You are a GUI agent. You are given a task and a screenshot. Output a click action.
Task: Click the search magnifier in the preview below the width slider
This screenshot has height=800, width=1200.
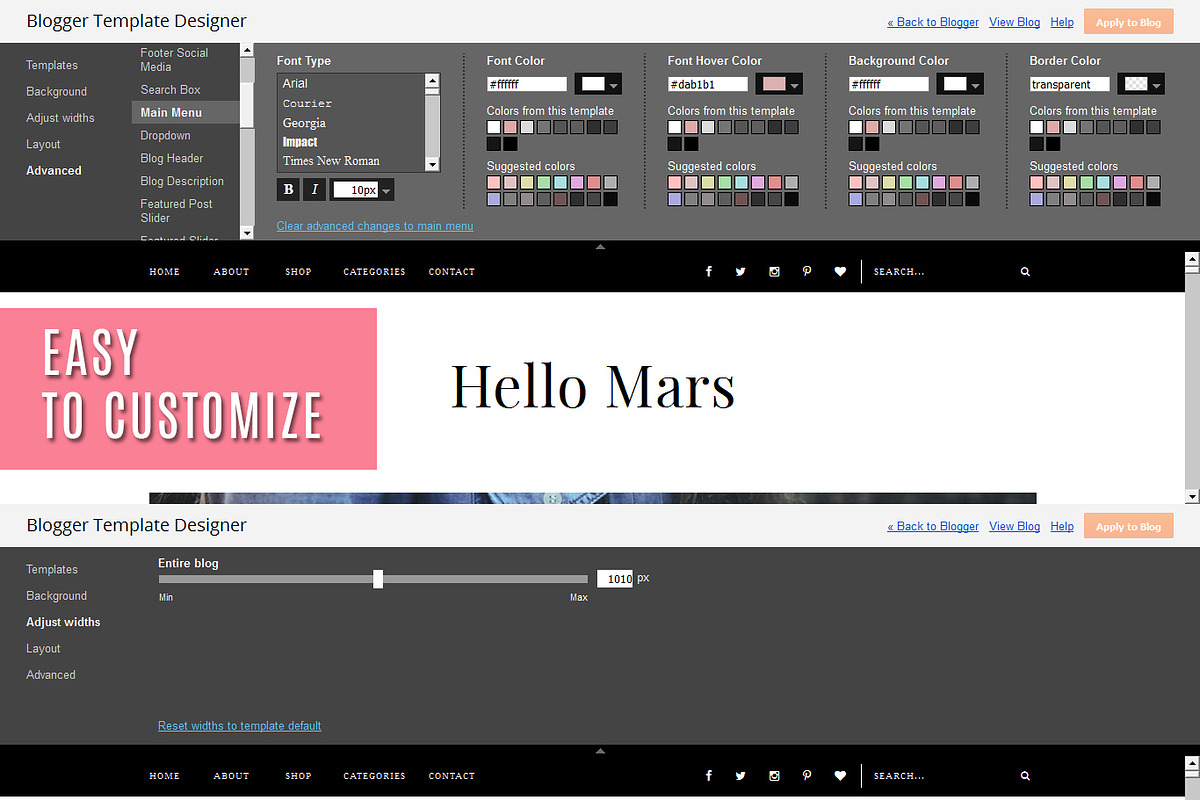(1025, 775)
